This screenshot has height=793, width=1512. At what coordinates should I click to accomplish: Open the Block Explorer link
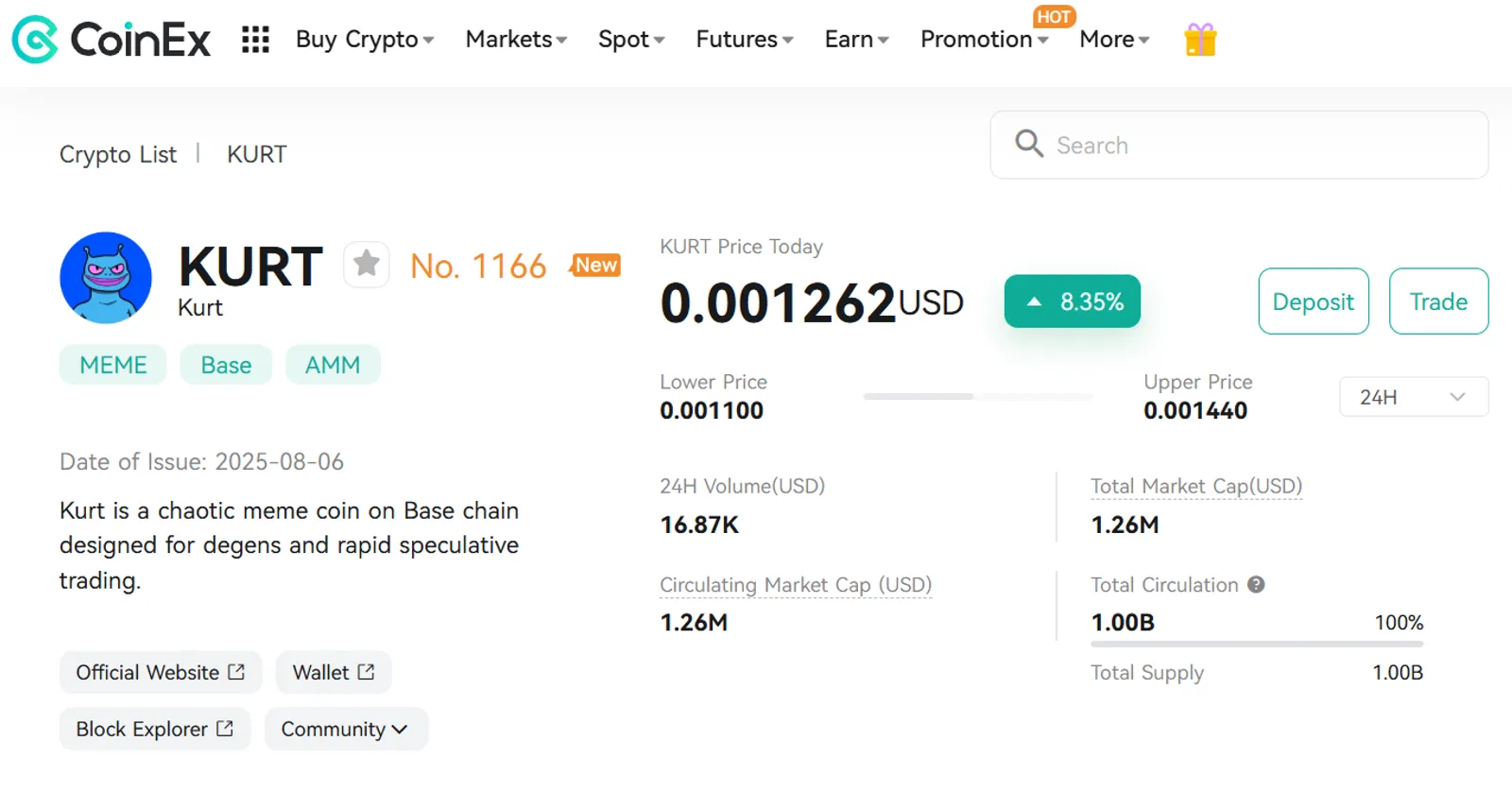coord(155,729)
